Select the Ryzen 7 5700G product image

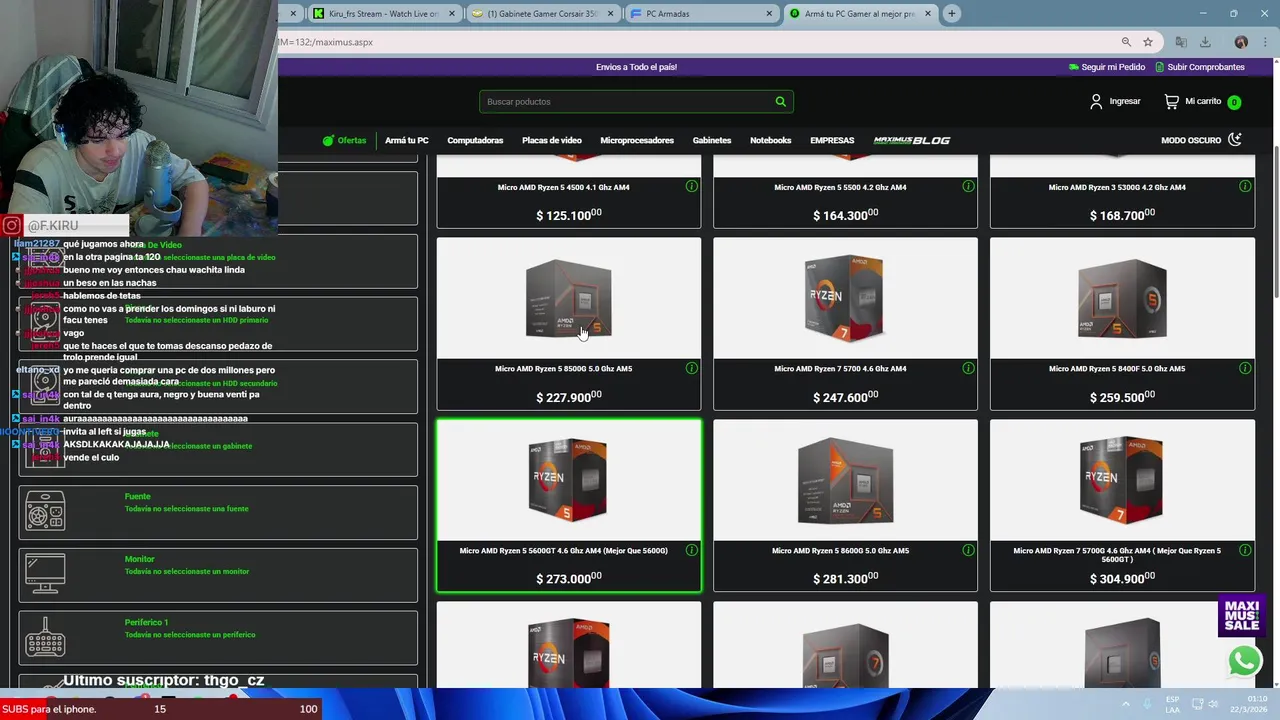point(1122,480)
